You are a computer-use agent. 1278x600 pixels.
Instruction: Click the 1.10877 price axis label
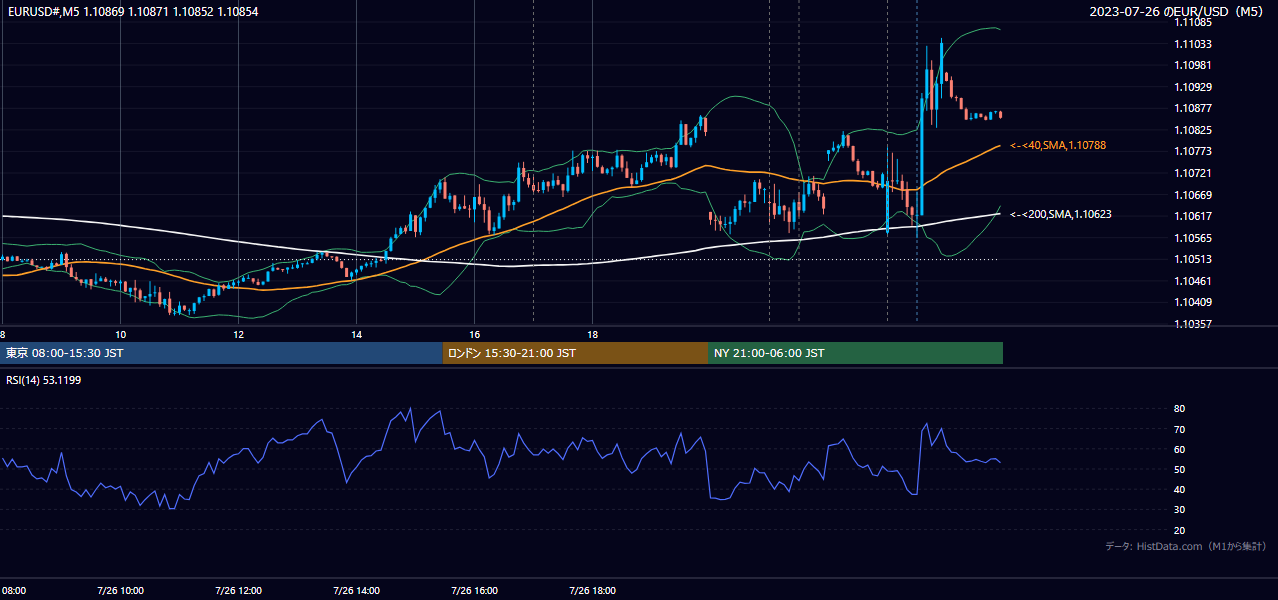1193,108
